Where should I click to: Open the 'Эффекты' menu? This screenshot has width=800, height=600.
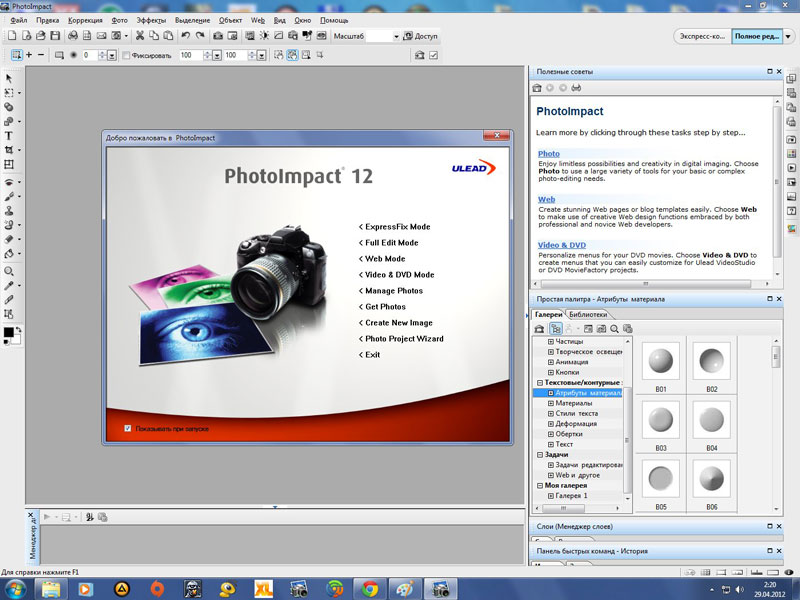(152, 20)
